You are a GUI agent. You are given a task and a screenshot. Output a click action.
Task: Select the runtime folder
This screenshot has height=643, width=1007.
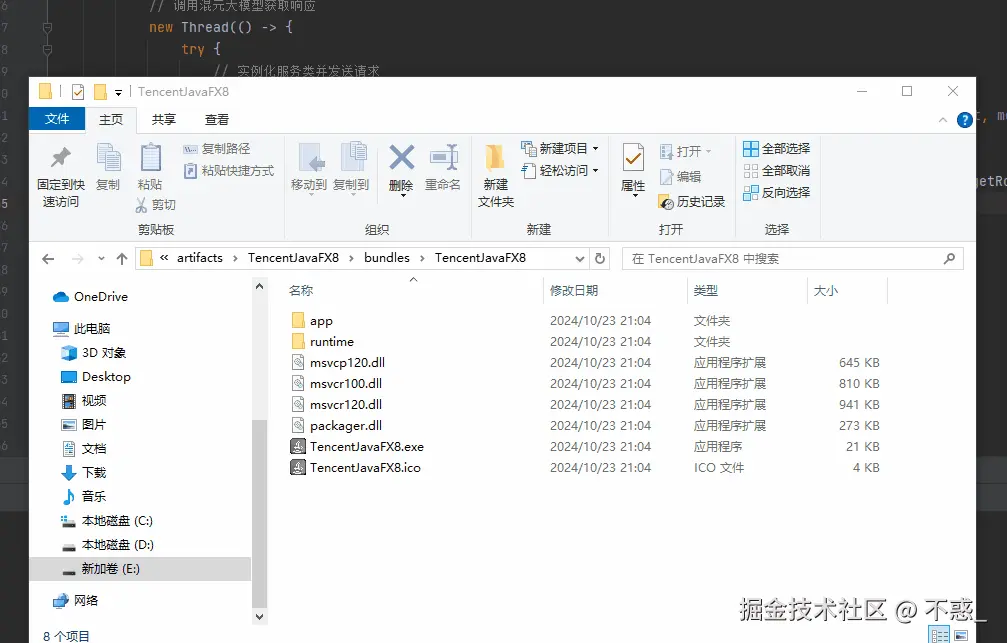point(322,342)
